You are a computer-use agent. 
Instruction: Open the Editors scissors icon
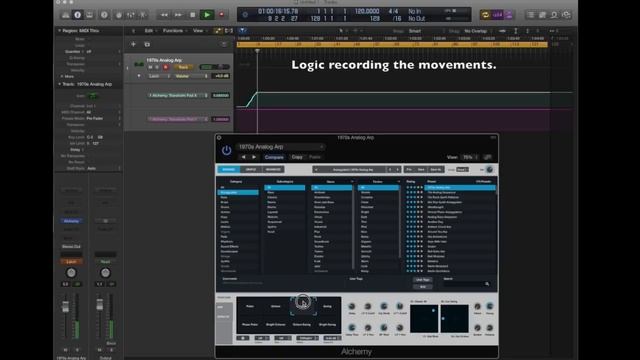pyautogui.click(x=143, y=15)
